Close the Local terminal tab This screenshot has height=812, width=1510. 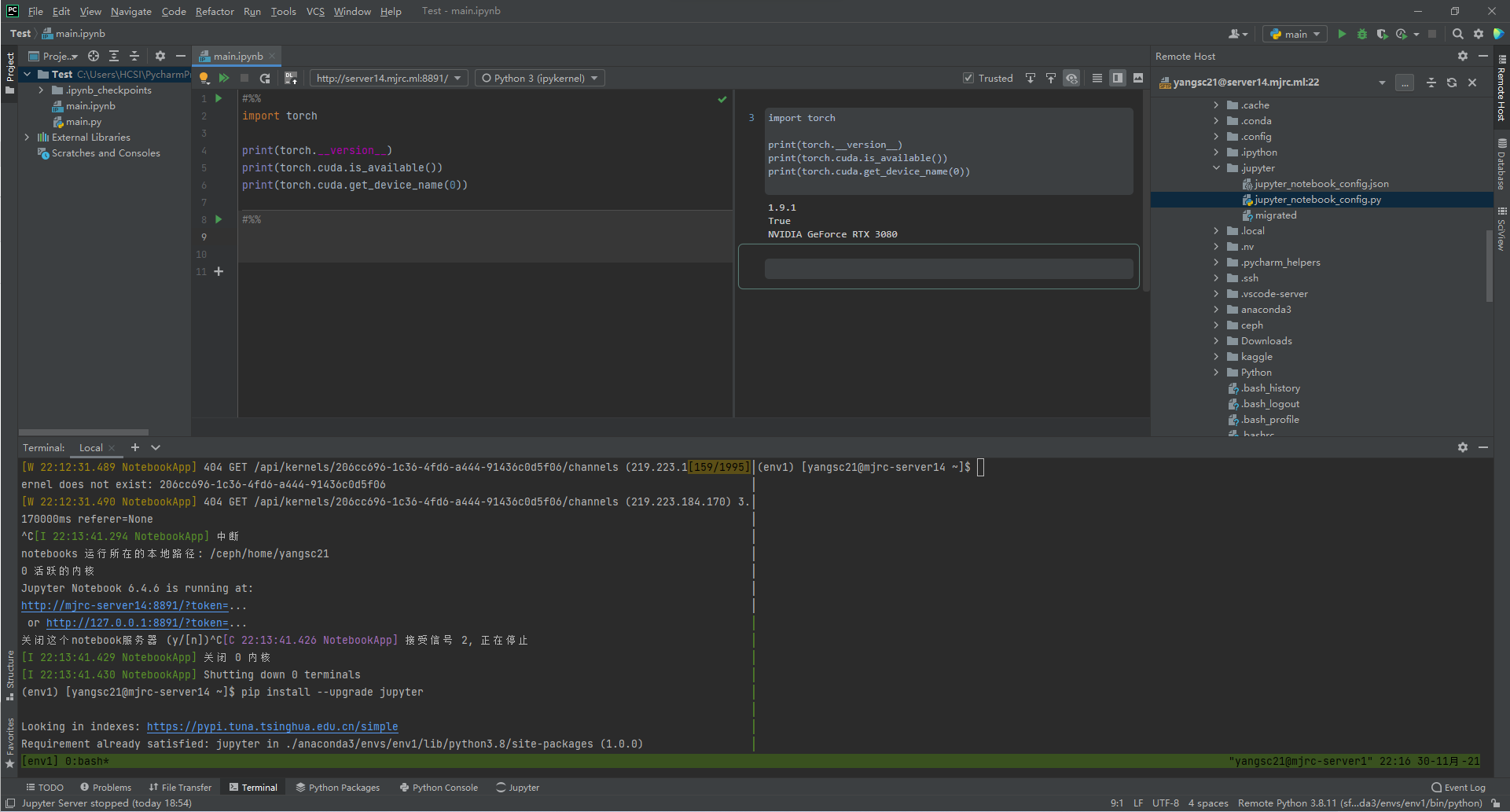(112, 447)
